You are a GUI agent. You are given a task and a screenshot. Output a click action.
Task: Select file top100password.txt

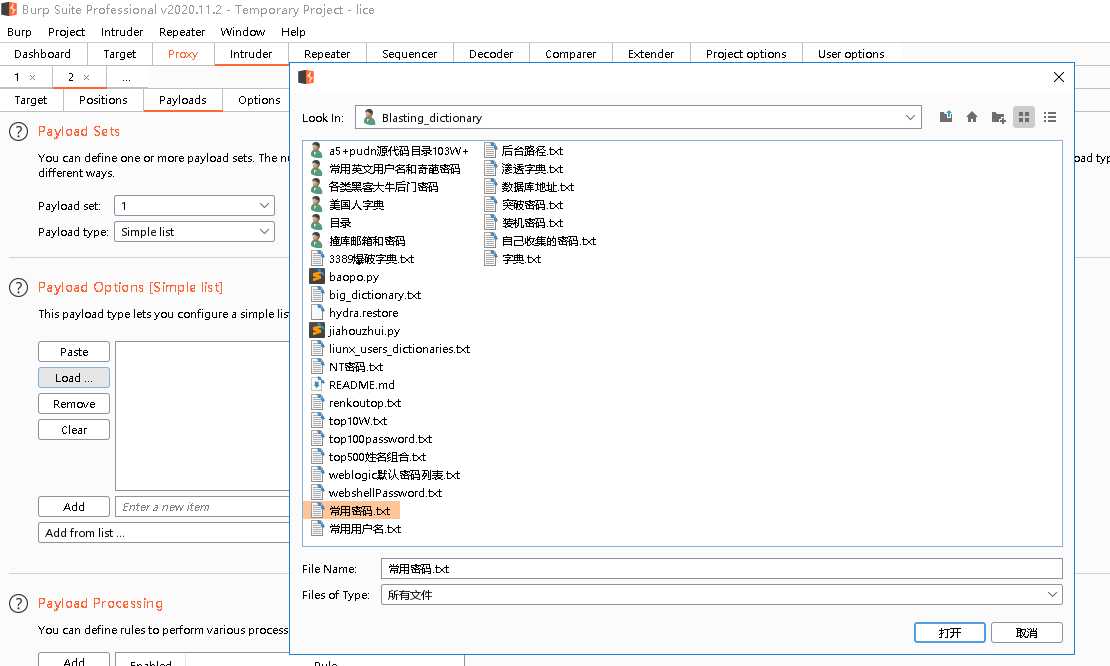click(372, 439)
